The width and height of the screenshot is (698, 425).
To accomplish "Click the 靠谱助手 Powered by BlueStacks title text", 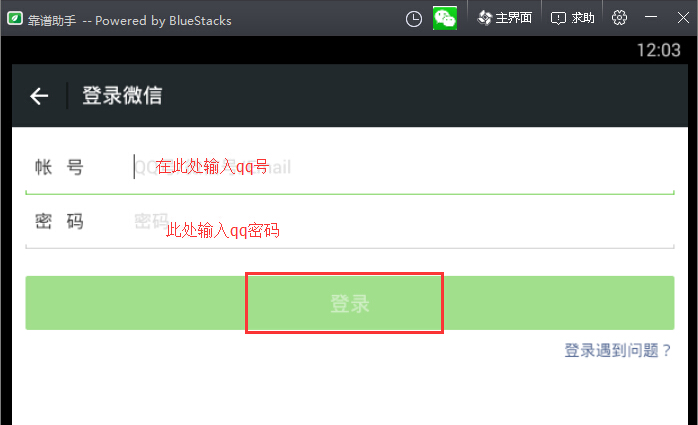I will click(130, 20).
